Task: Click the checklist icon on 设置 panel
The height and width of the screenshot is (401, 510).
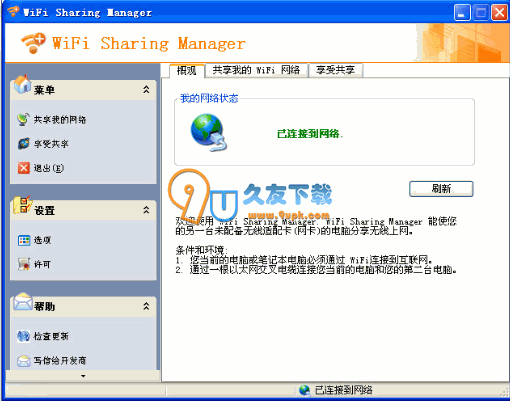Action: 22,205
